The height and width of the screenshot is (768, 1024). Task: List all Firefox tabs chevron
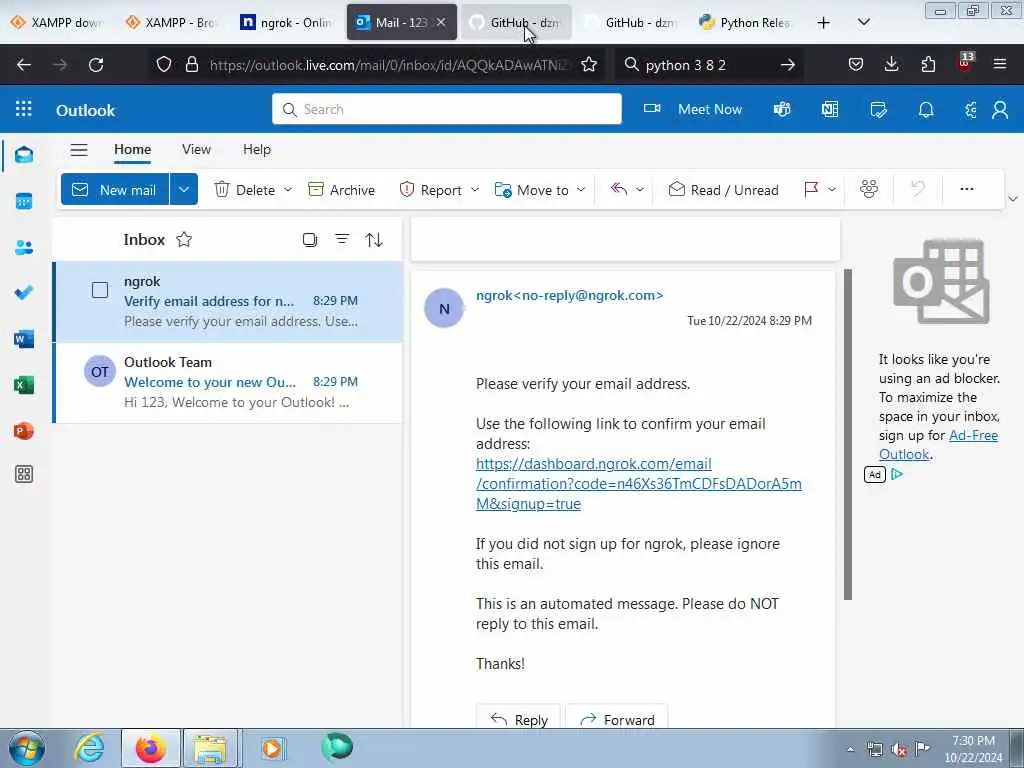point(863,22)
